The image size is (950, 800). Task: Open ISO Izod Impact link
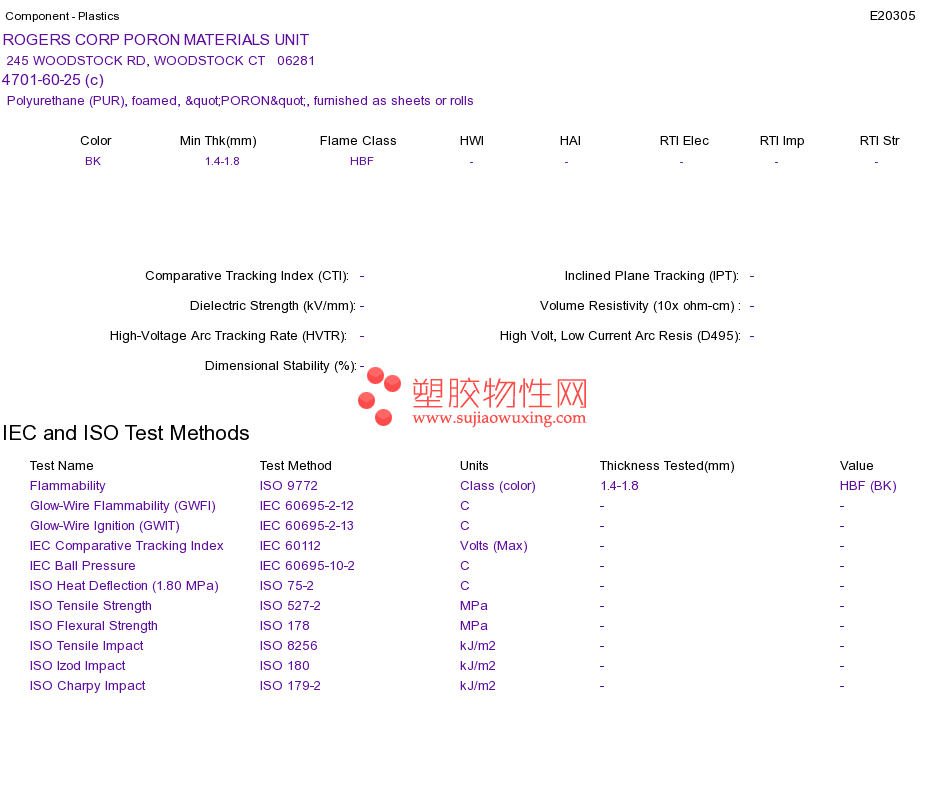click(x=78, y=666)
